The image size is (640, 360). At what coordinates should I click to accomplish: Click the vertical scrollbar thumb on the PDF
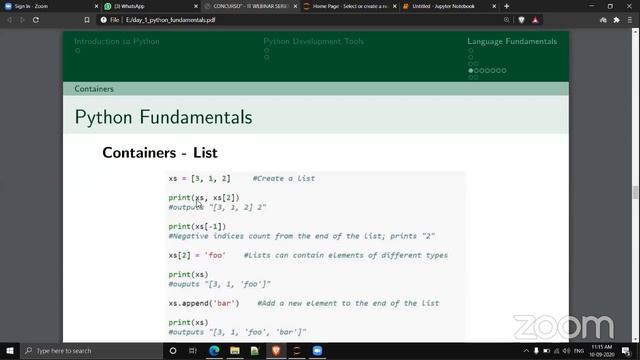(635, 192)
